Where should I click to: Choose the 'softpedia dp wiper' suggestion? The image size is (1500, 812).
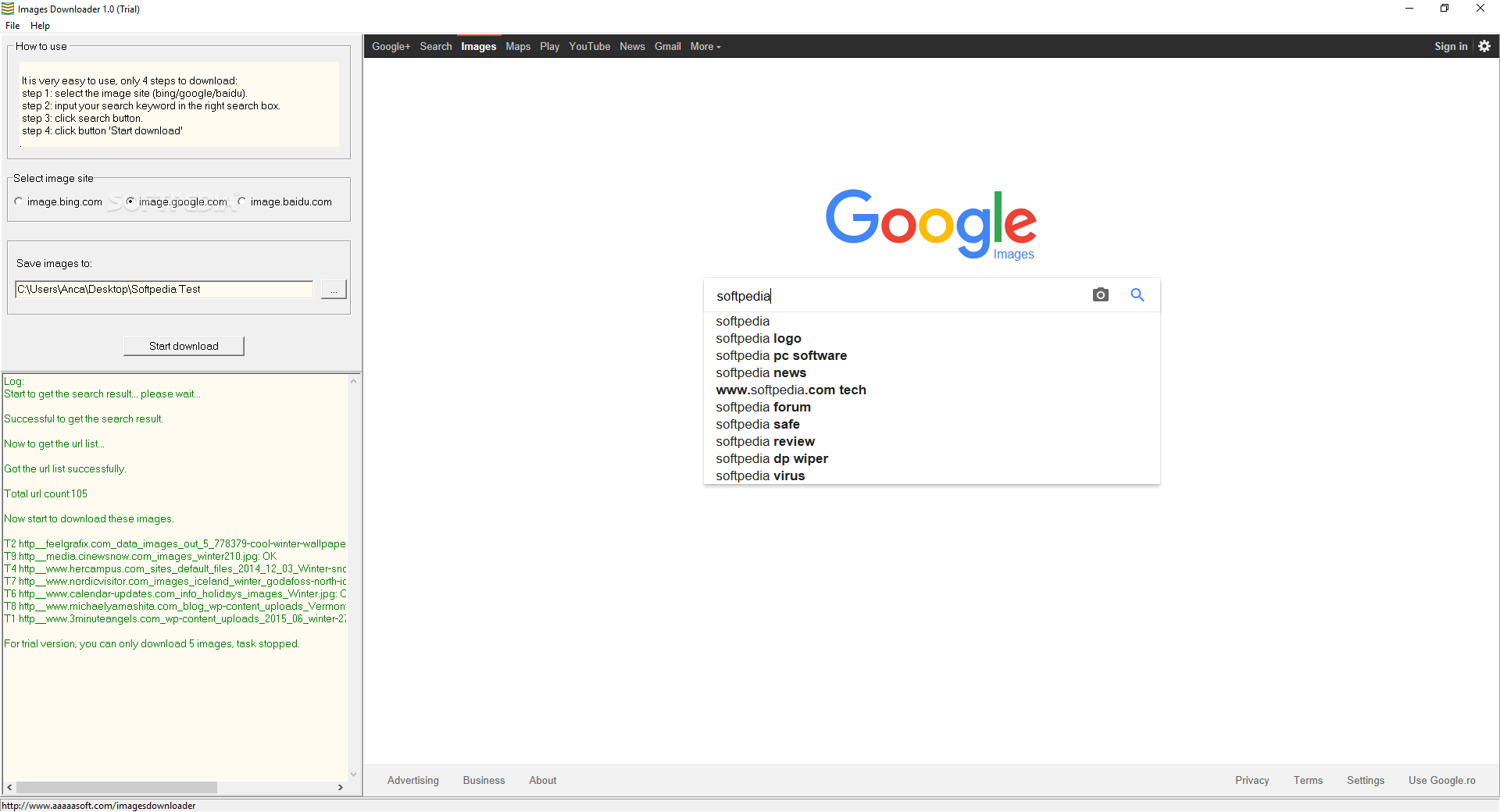tap(931, 458)
